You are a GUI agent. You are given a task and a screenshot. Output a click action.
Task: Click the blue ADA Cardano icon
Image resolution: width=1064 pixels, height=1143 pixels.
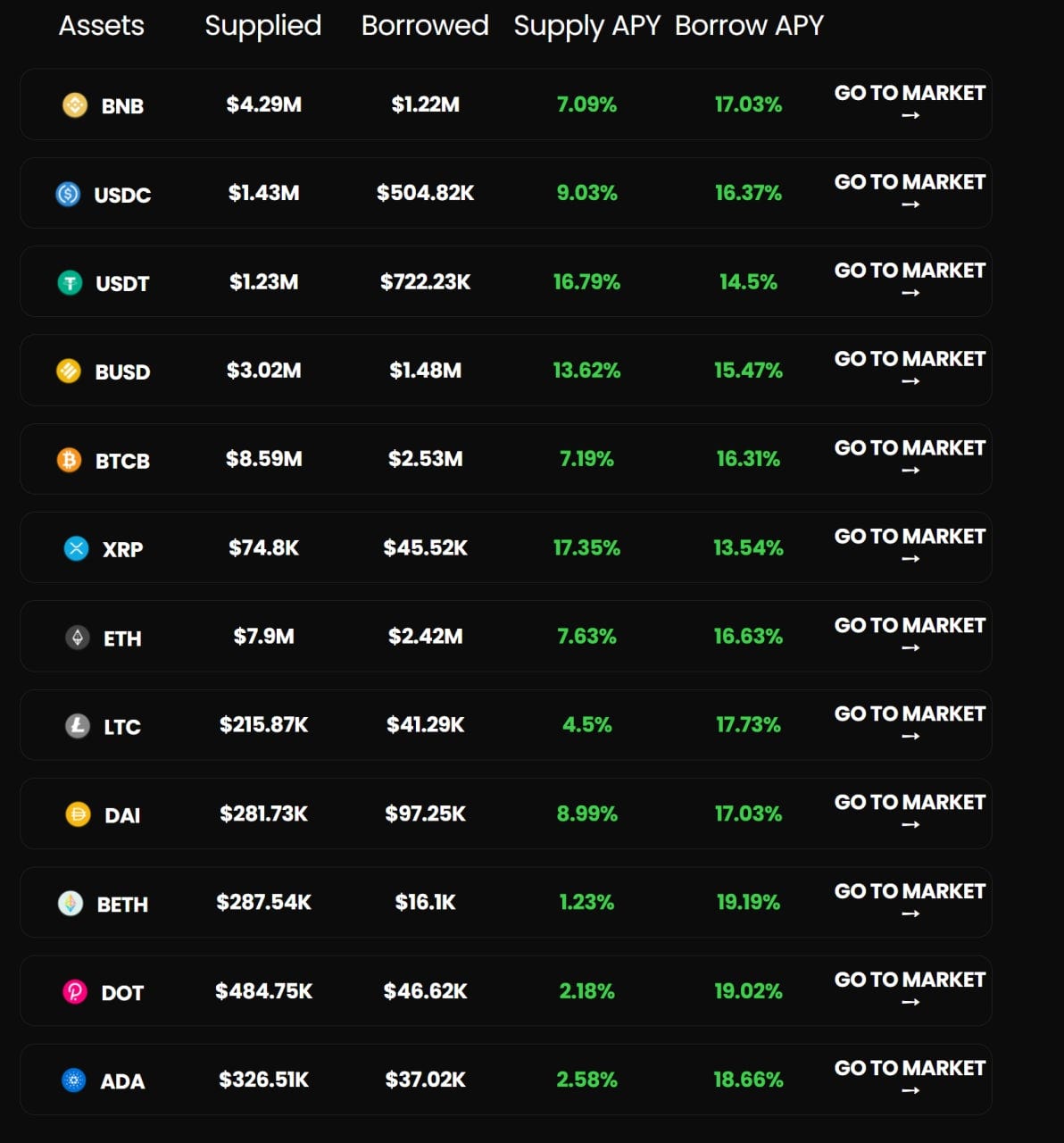[x=74, y=1080]
